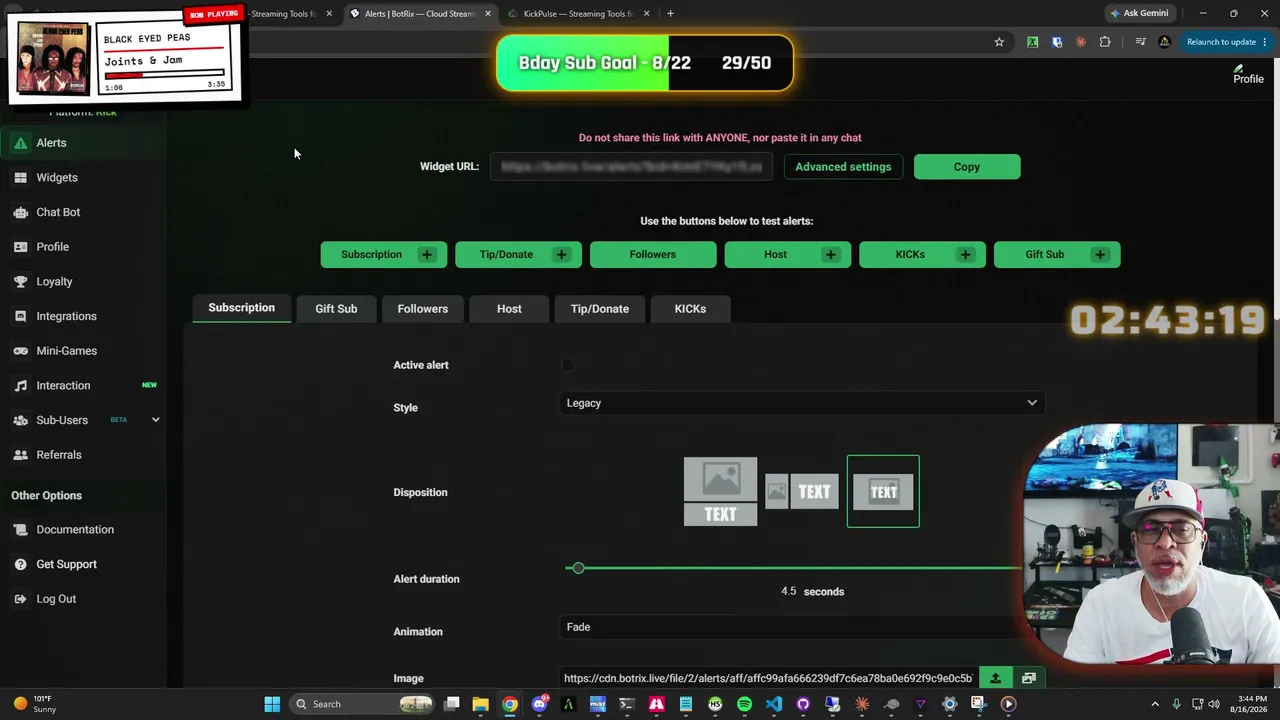The height and width of the screenshot is (720, 1280).
Task: Open the sidebar Profile icon
Action: click(20, 247)
